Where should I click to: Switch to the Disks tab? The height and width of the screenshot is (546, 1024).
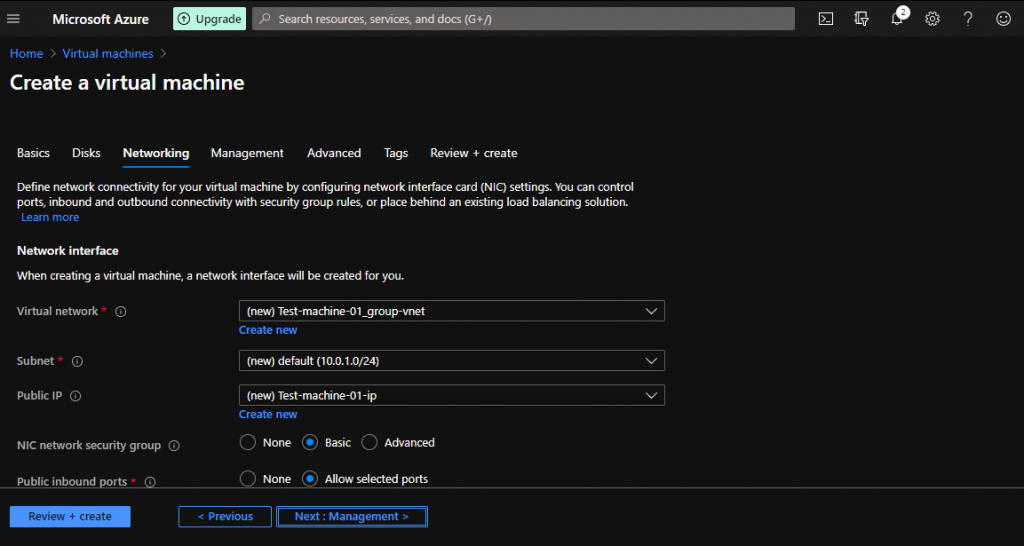pyautogui.click(x=86, y=153)
